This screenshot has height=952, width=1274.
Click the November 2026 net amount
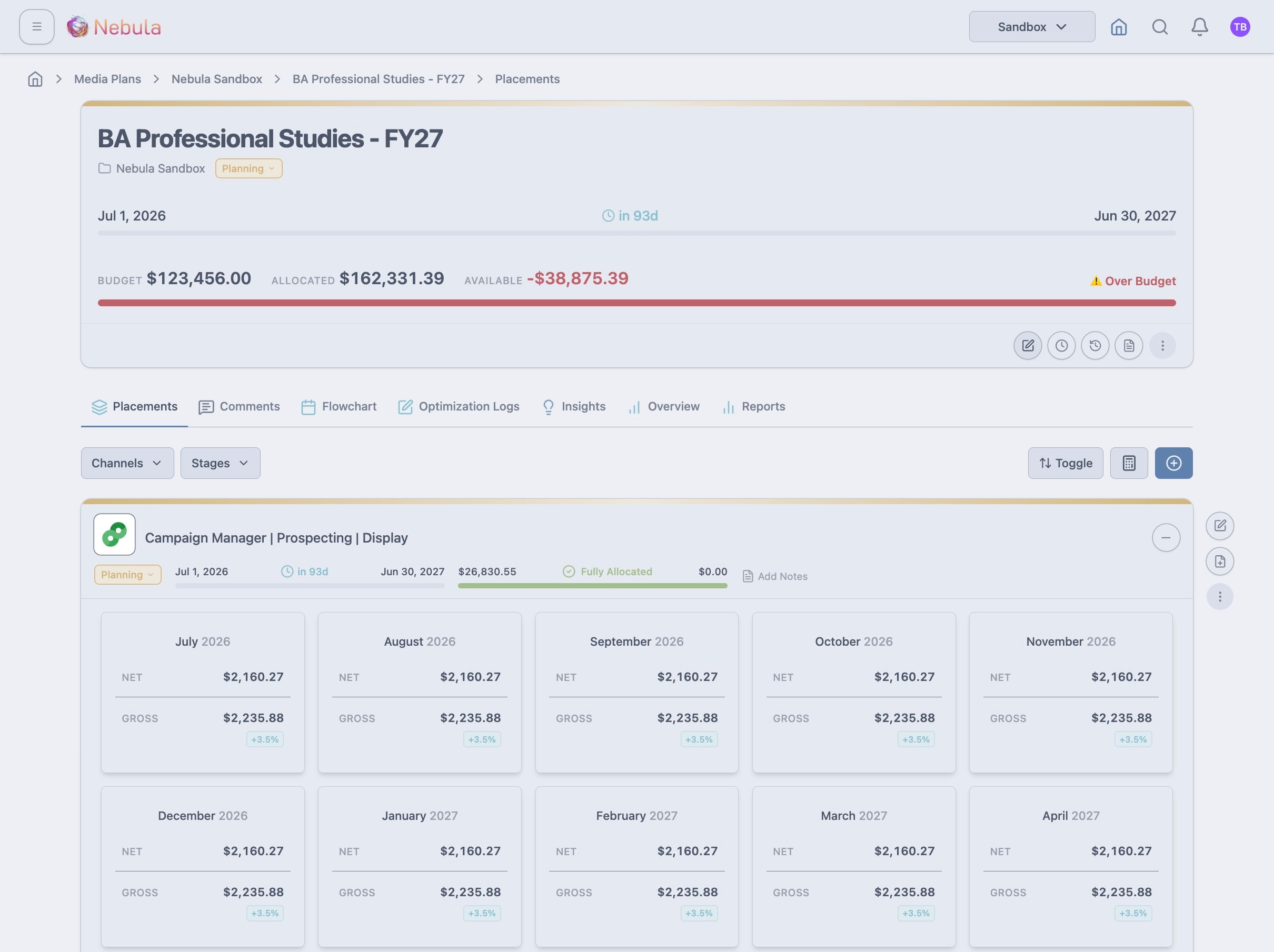tap(1121, 677)
